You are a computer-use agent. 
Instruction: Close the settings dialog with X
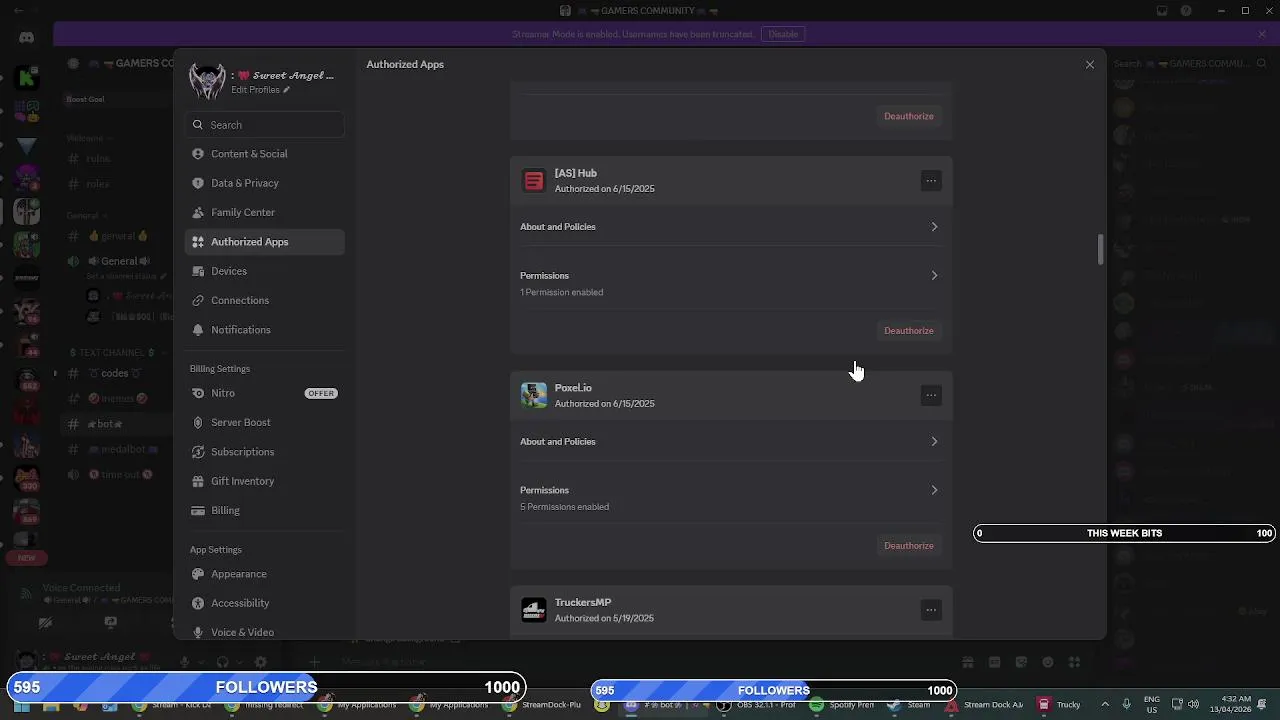tap(1090, 65)
